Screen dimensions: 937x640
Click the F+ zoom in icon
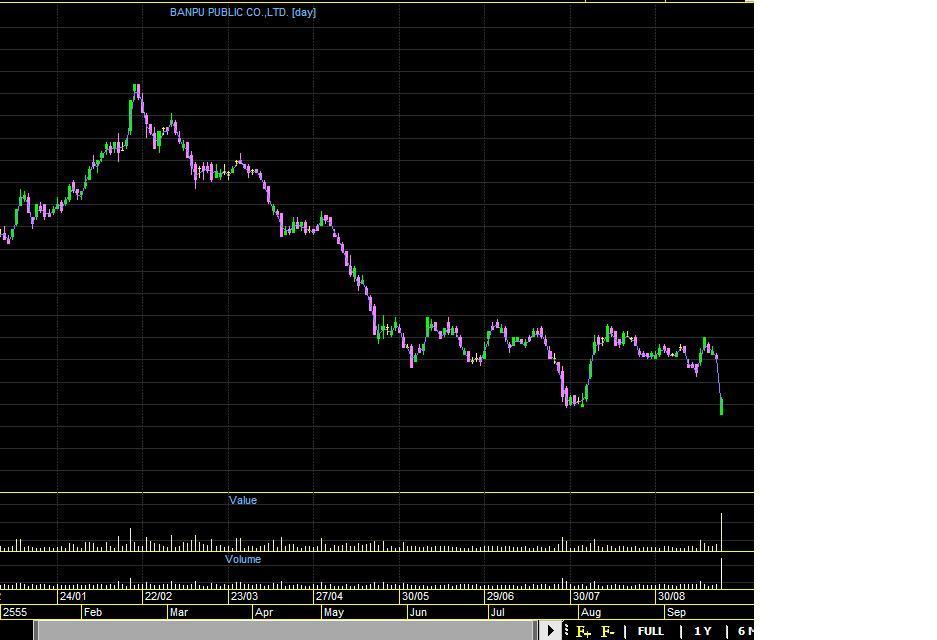584,631
